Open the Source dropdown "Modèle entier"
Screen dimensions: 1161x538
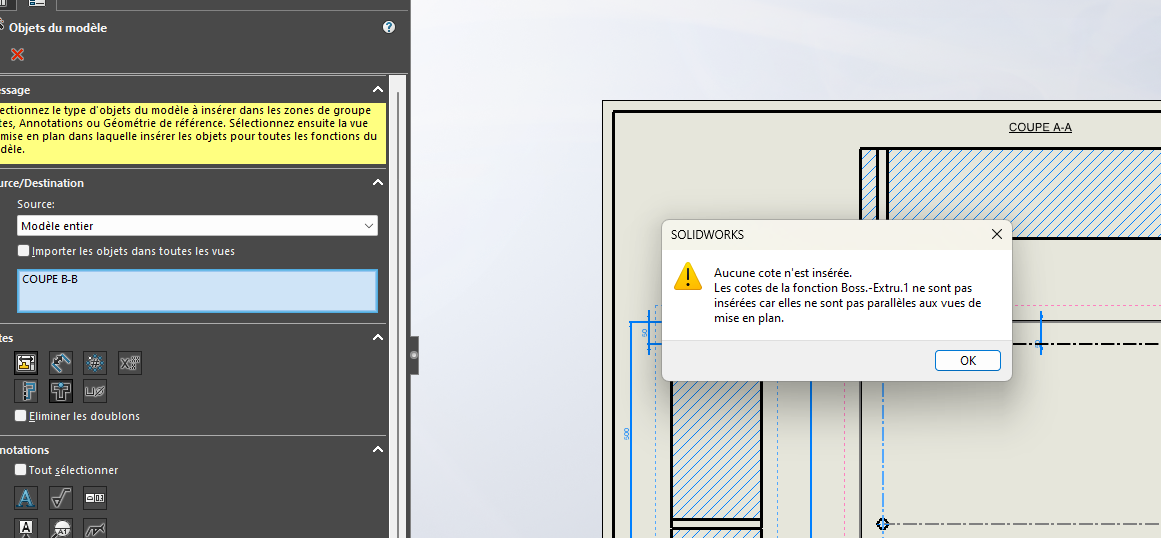pos(197,226)
